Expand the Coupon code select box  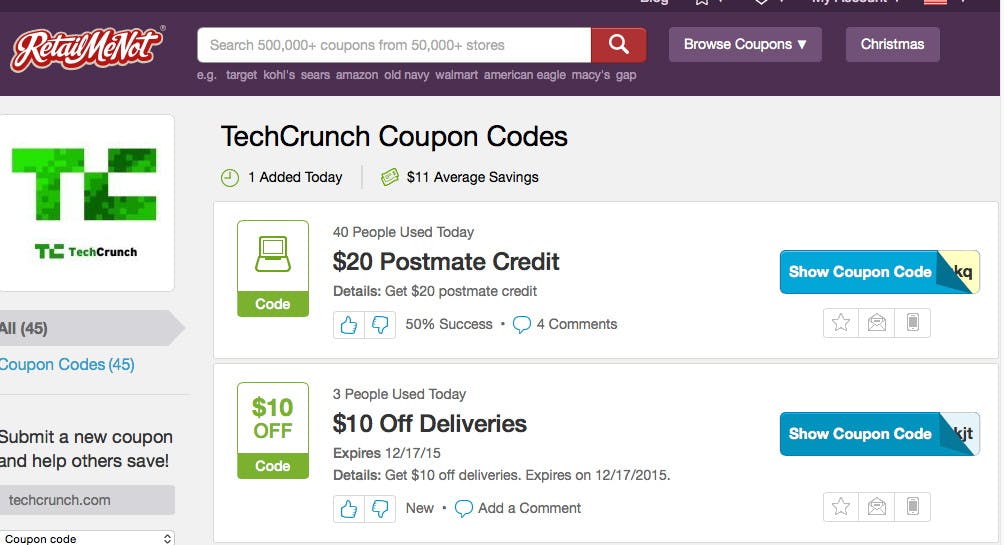(x=87, y=538)
